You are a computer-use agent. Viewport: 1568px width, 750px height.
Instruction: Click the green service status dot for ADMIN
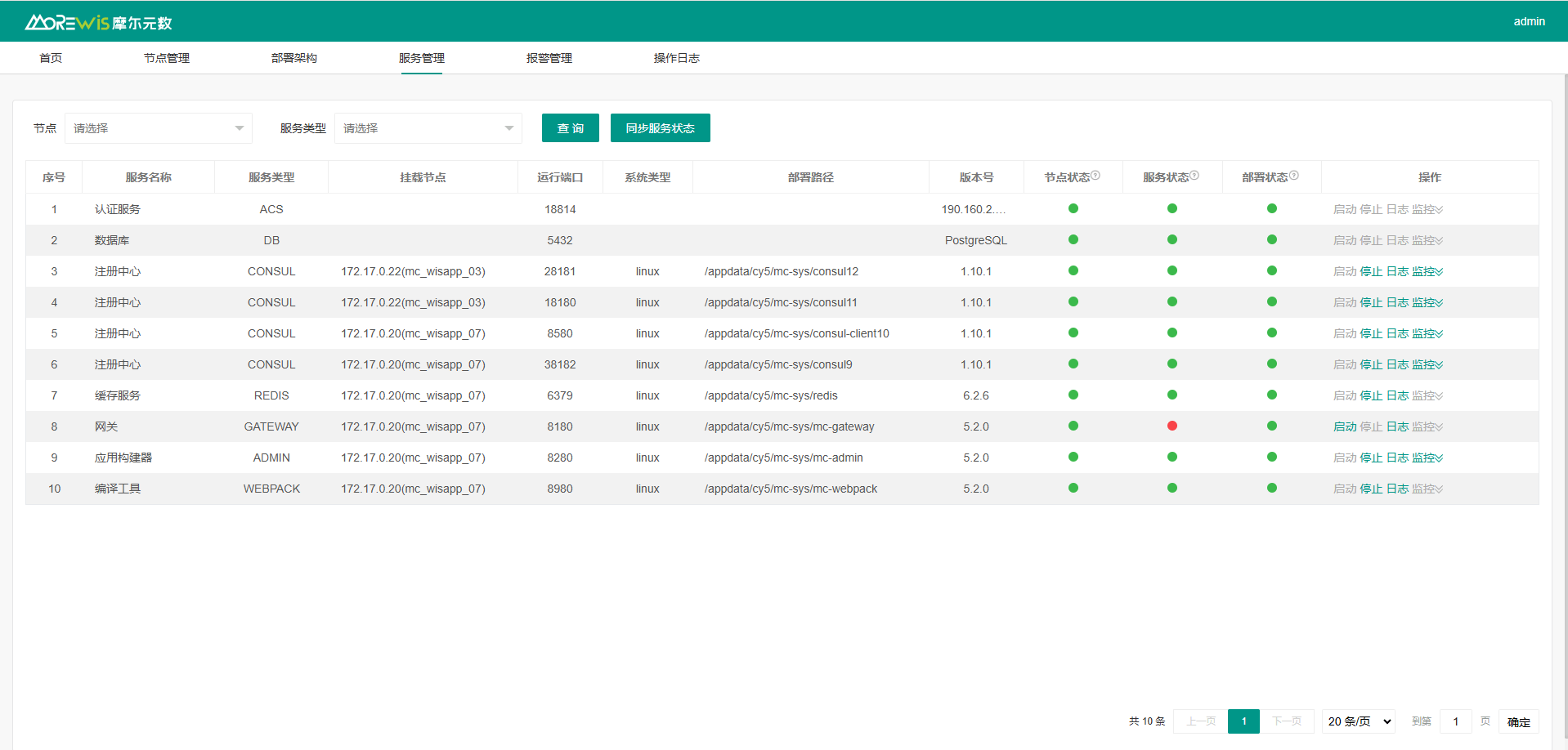pos(1172,457)
